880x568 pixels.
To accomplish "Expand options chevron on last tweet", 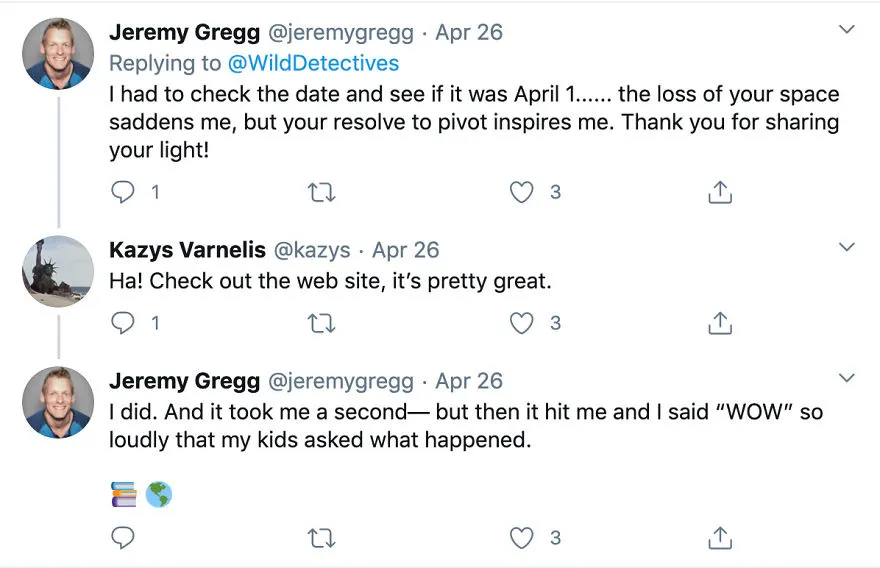I will pyautogui.click(x=846, y=378).
